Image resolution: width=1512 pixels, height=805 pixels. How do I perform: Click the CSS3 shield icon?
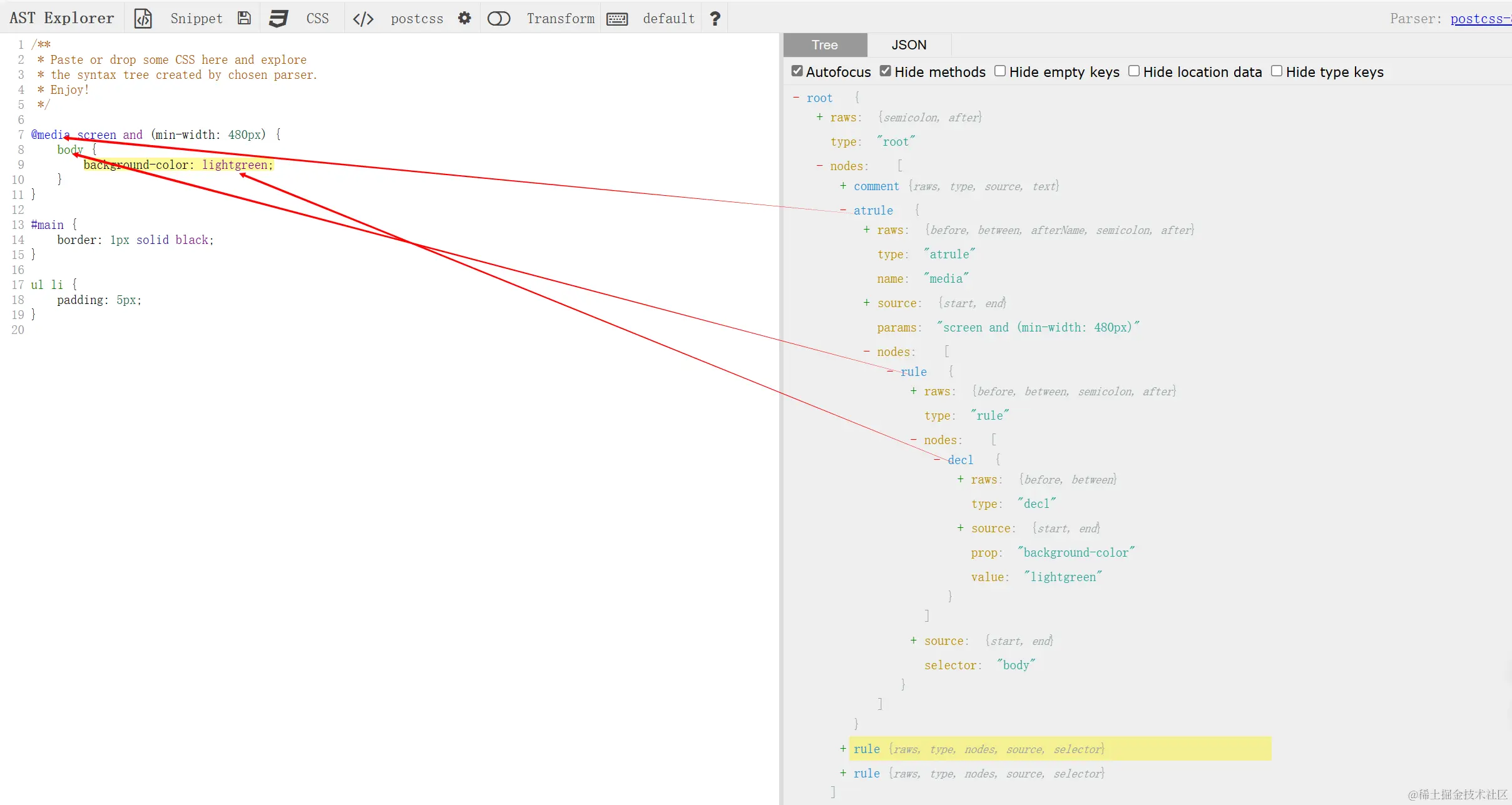pos(278,18)
